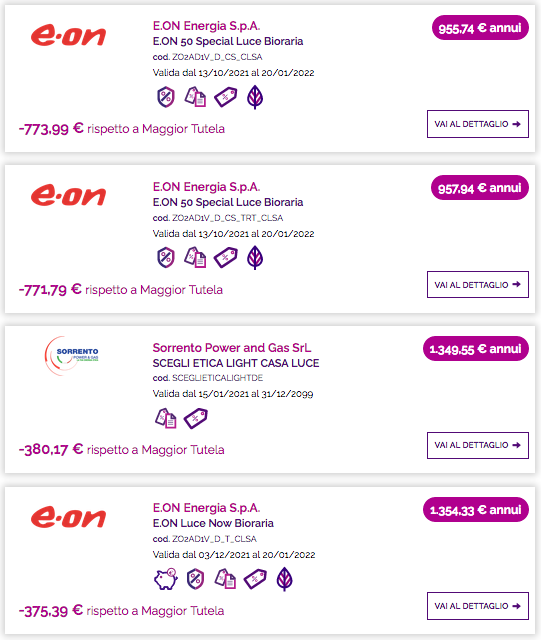Open details of 955,74 € offer
541x640 pixels.
(x=478, y=124)
